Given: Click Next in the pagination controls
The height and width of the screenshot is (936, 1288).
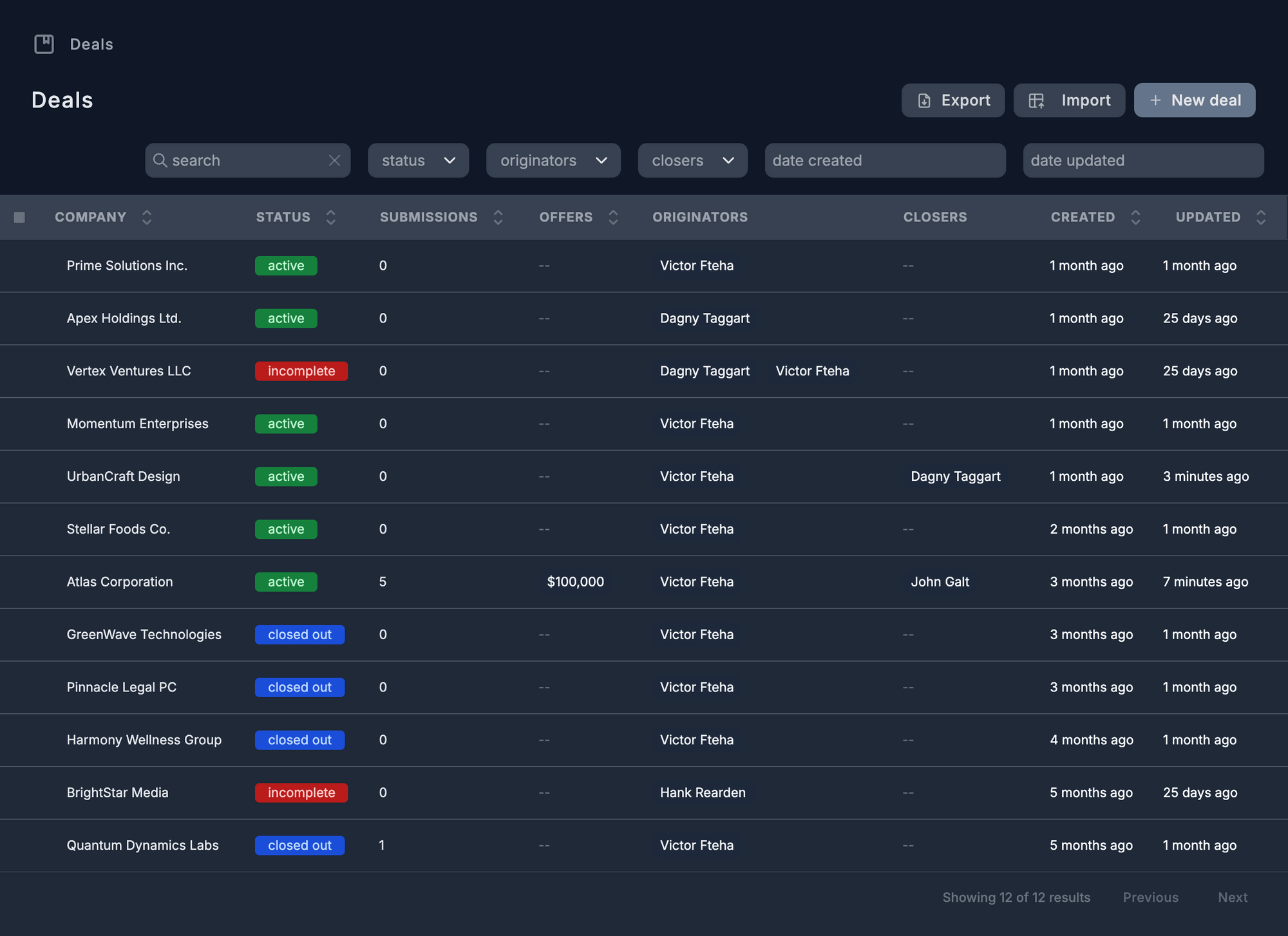Looking at the screenshot, I should 1232,897.
